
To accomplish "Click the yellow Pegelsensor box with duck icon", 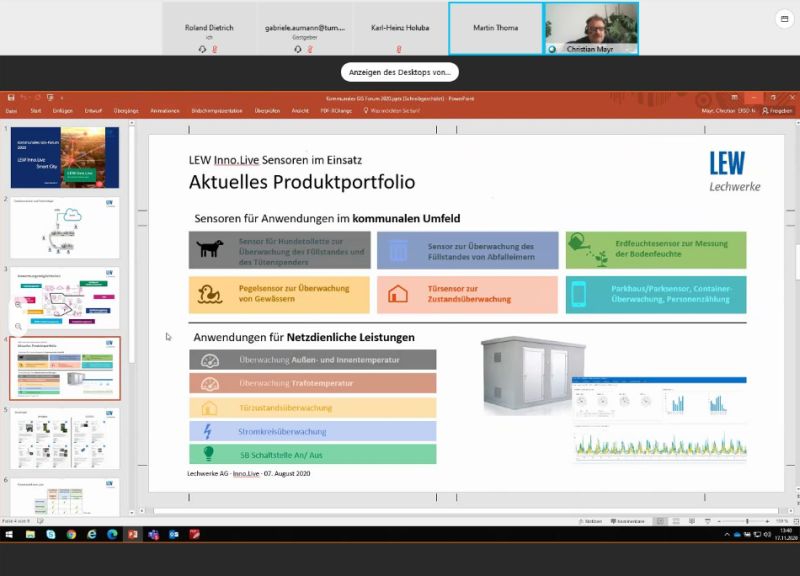I will coord(279,295).
